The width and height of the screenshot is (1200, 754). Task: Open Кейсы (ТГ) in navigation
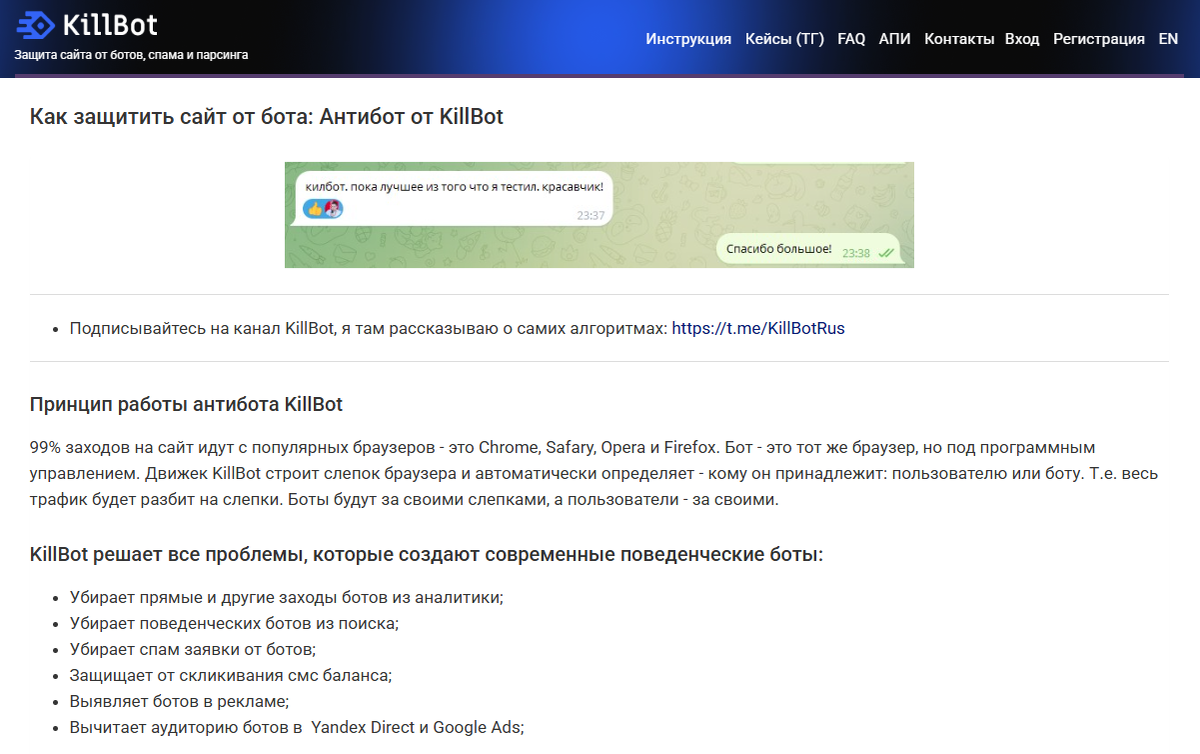click(785, 39)
